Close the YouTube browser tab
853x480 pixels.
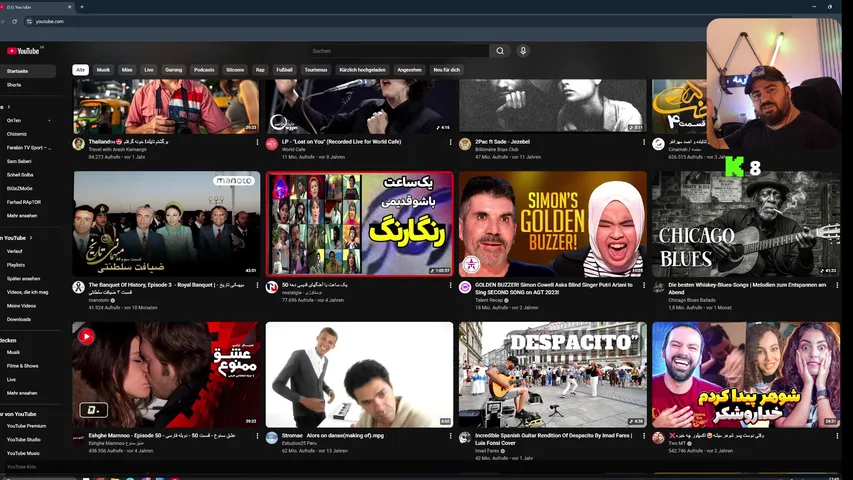pyautogui.click(x=70, y=7)
